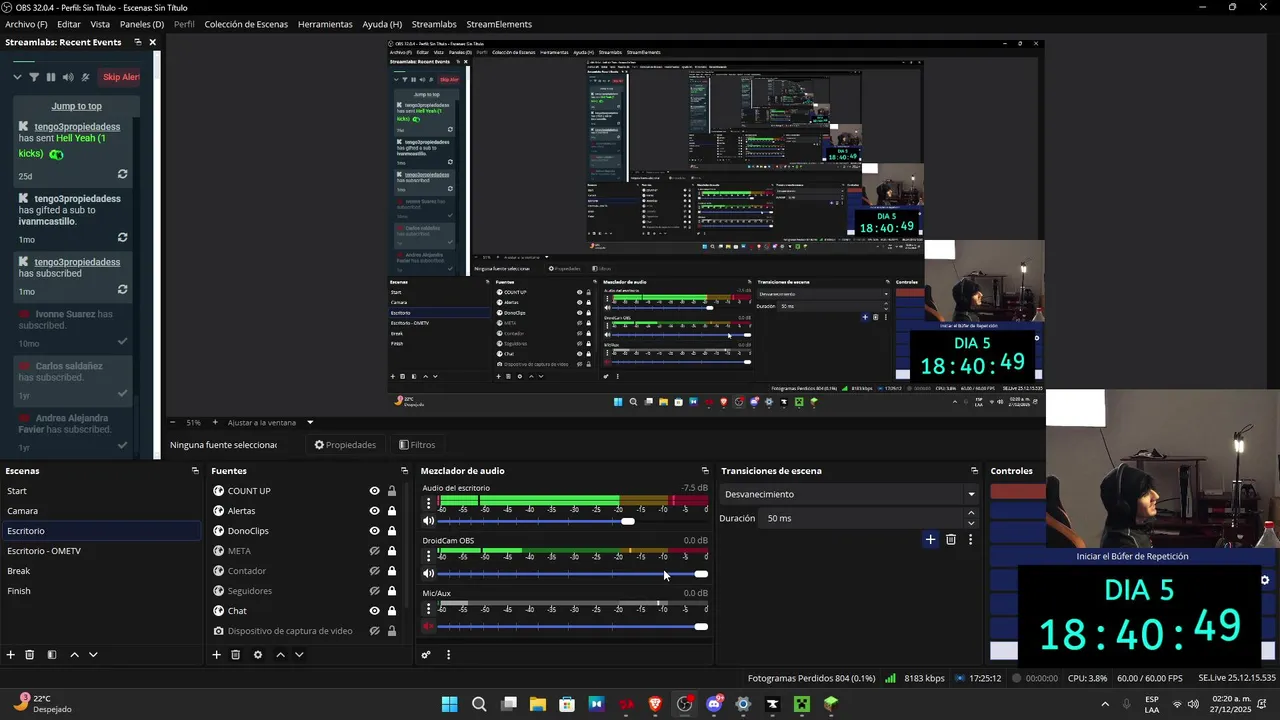The height and width of the screenshot is (720, 1280).
Task: Mute Audio del escritorio channel
Action: pos(429,521)
